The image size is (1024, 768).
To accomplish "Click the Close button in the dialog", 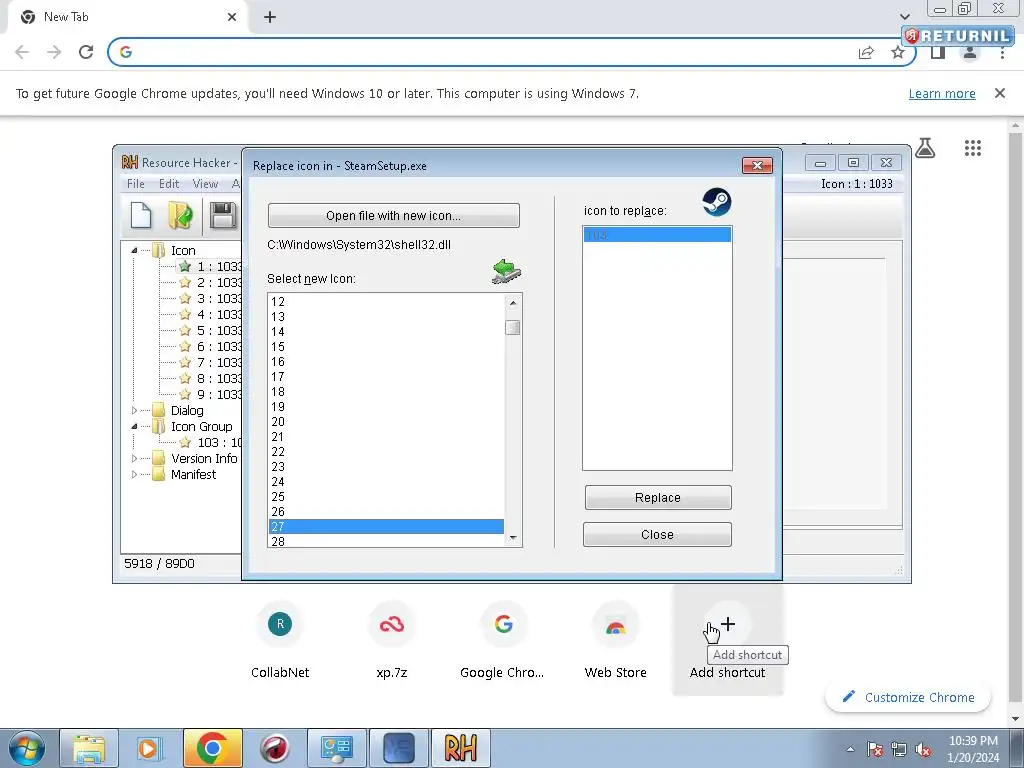I will point(658,535).
